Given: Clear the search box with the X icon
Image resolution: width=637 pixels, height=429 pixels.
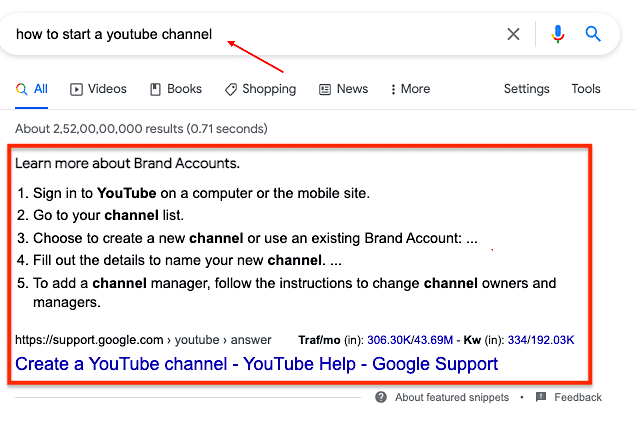Looking at the screenshot, I should (514, 34).
